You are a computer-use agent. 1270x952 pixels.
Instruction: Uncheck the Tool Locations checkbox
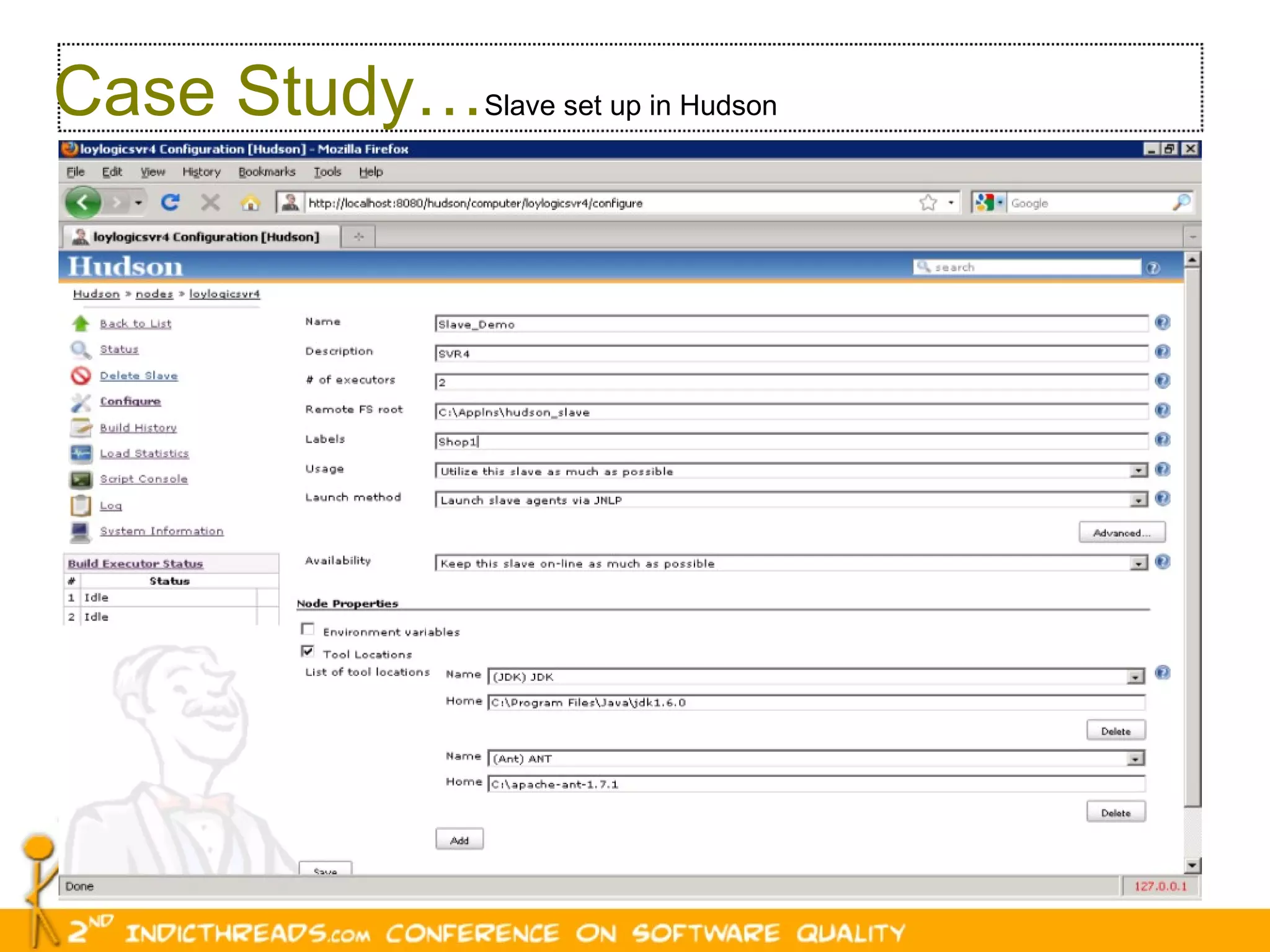click(x=308, y=651)
